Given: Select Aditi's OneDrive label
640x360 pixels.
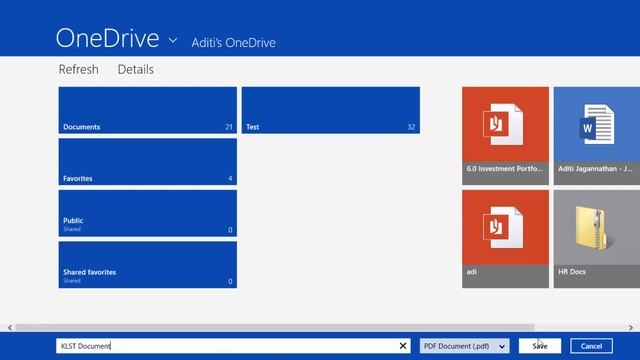Looking at the screenshot, I should pos(233,42).
